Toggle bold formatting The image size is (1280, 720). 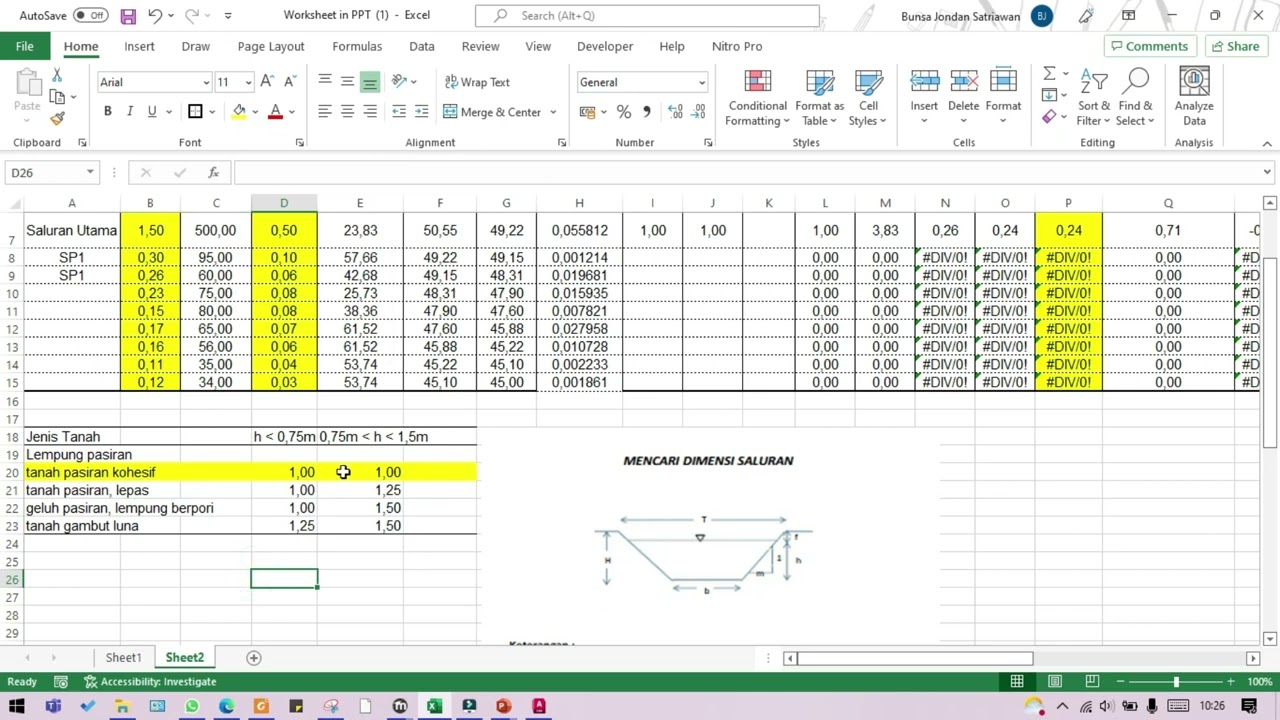[x=108, y=111]
